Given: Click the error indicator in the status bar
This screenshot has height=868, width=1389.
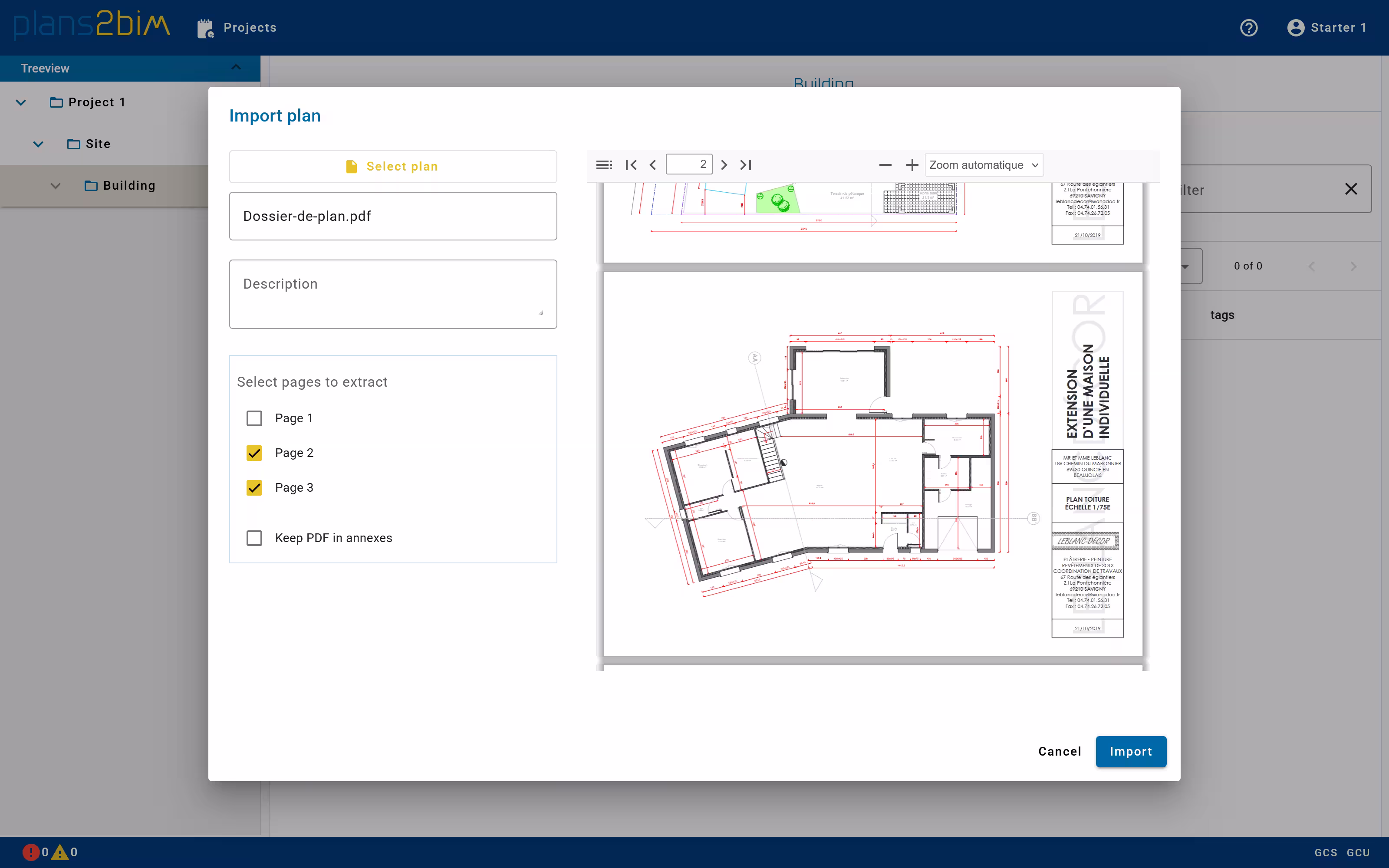Looking at the screenshot, I should pyautogui.click(x=32, y=852).
